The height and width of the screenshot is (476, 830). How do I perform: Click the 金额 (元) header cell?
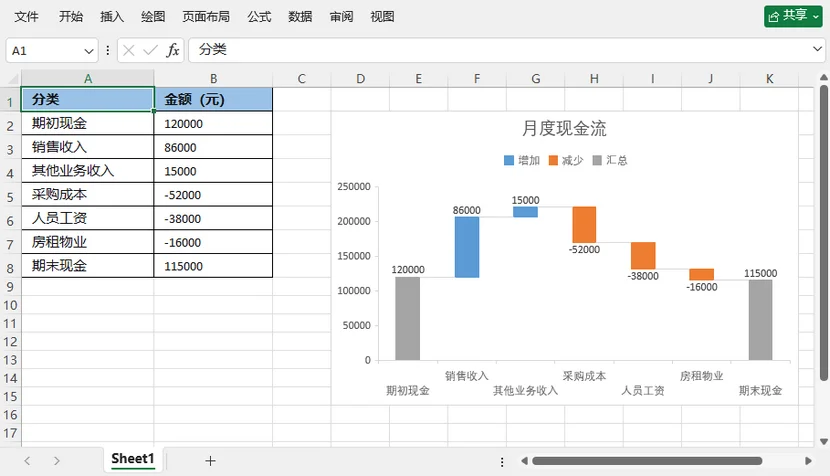(213, 100)
